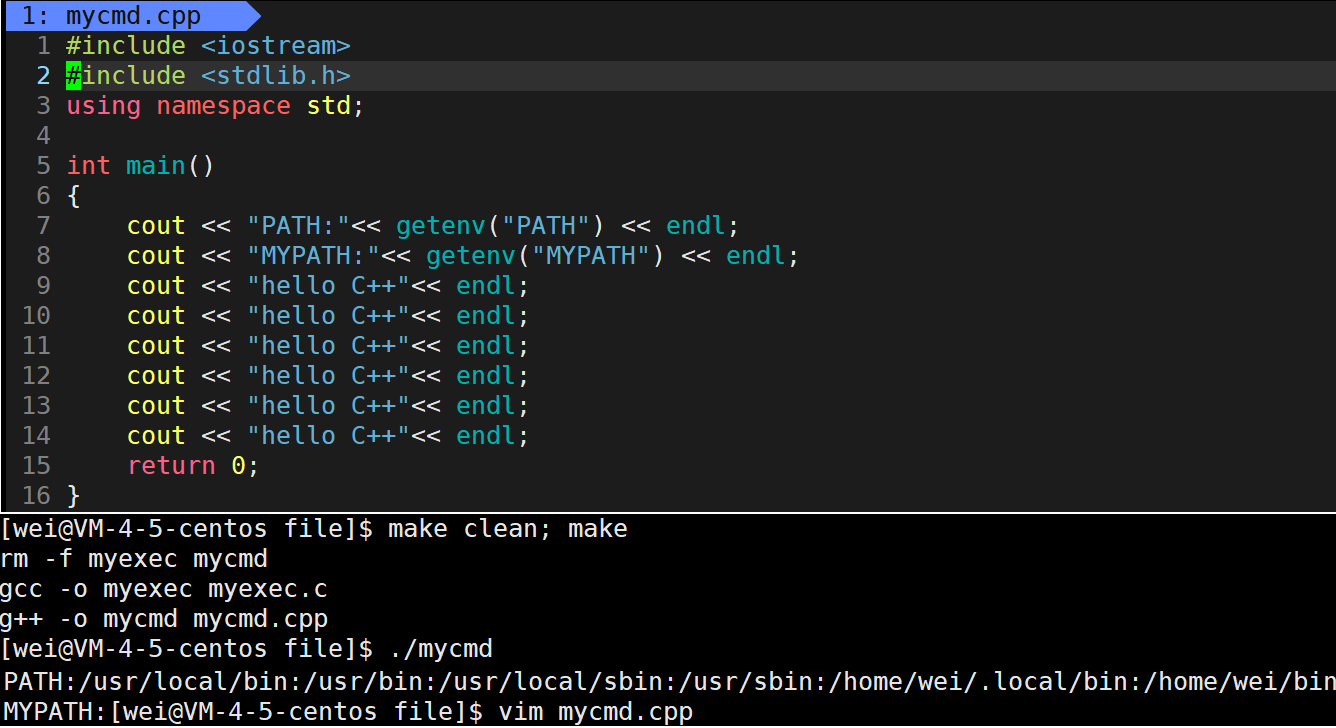This screenshot has width=1336, height=728.
Task: Click 'std;' on line 3
Action: click(336, 106)
